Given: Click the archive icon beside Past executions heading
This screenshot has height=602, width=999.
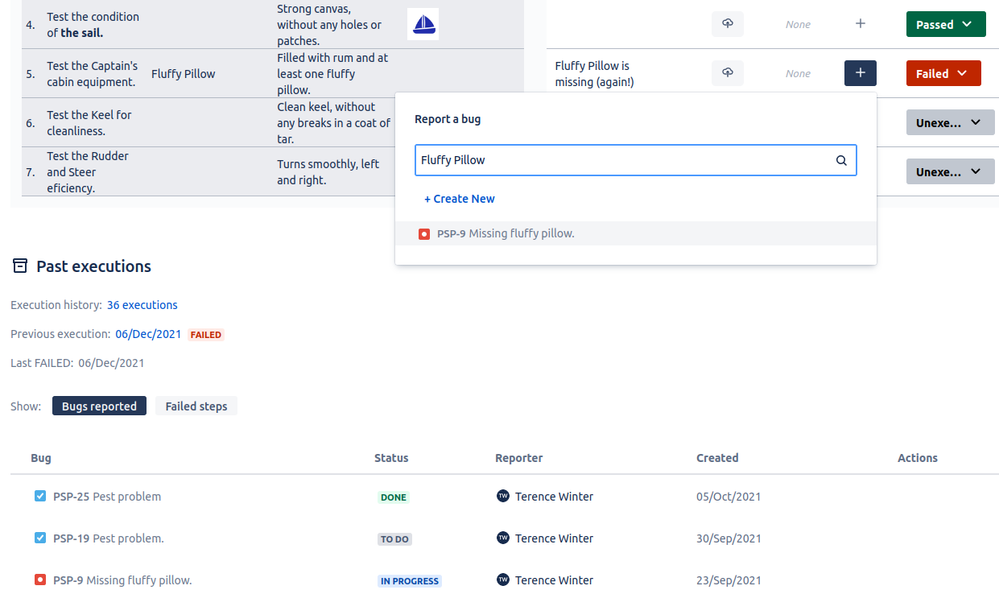Looking at the screenshot, I should (x=17, y=265).
